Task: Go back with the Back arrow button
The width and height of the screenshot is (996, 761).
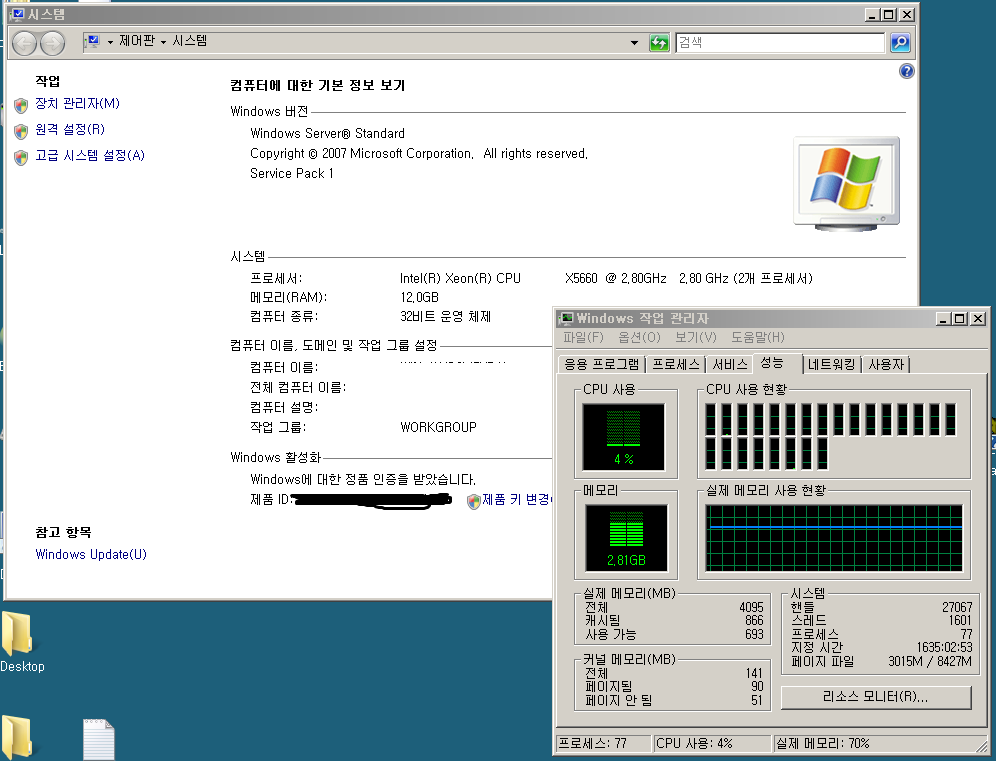Action: 24,43
